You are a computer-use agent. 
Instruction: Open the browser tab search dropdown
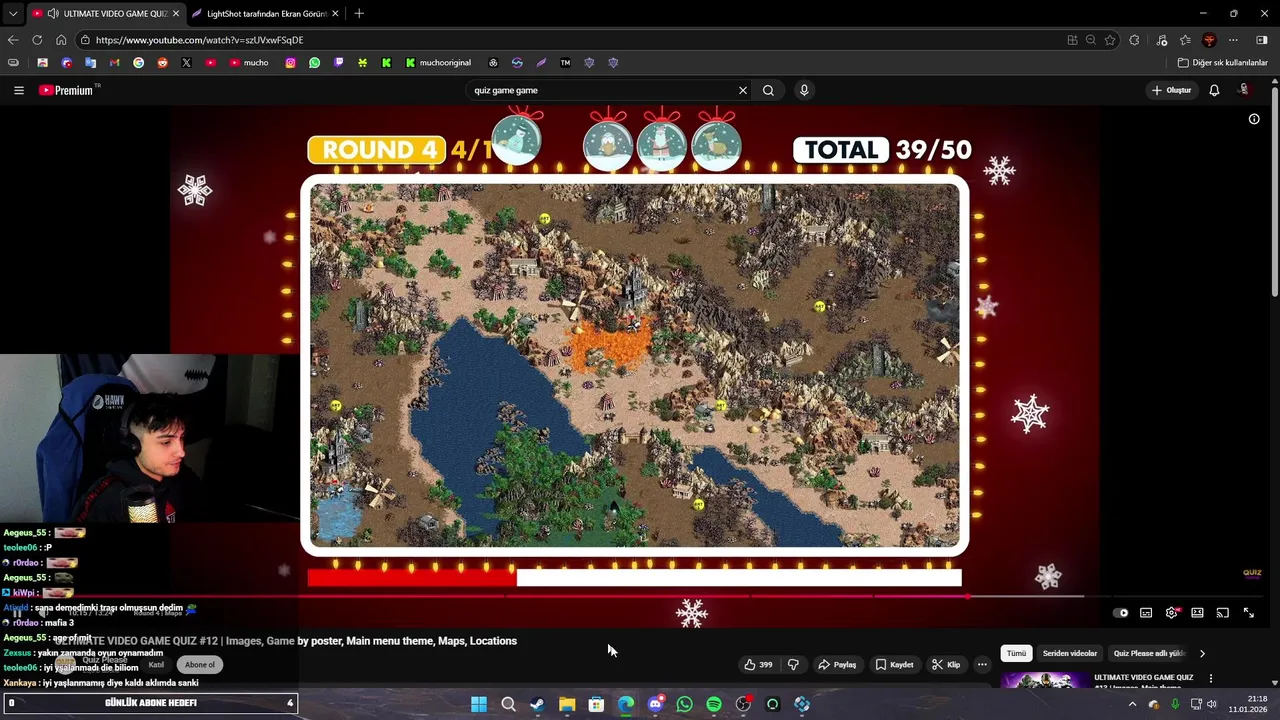12,13
